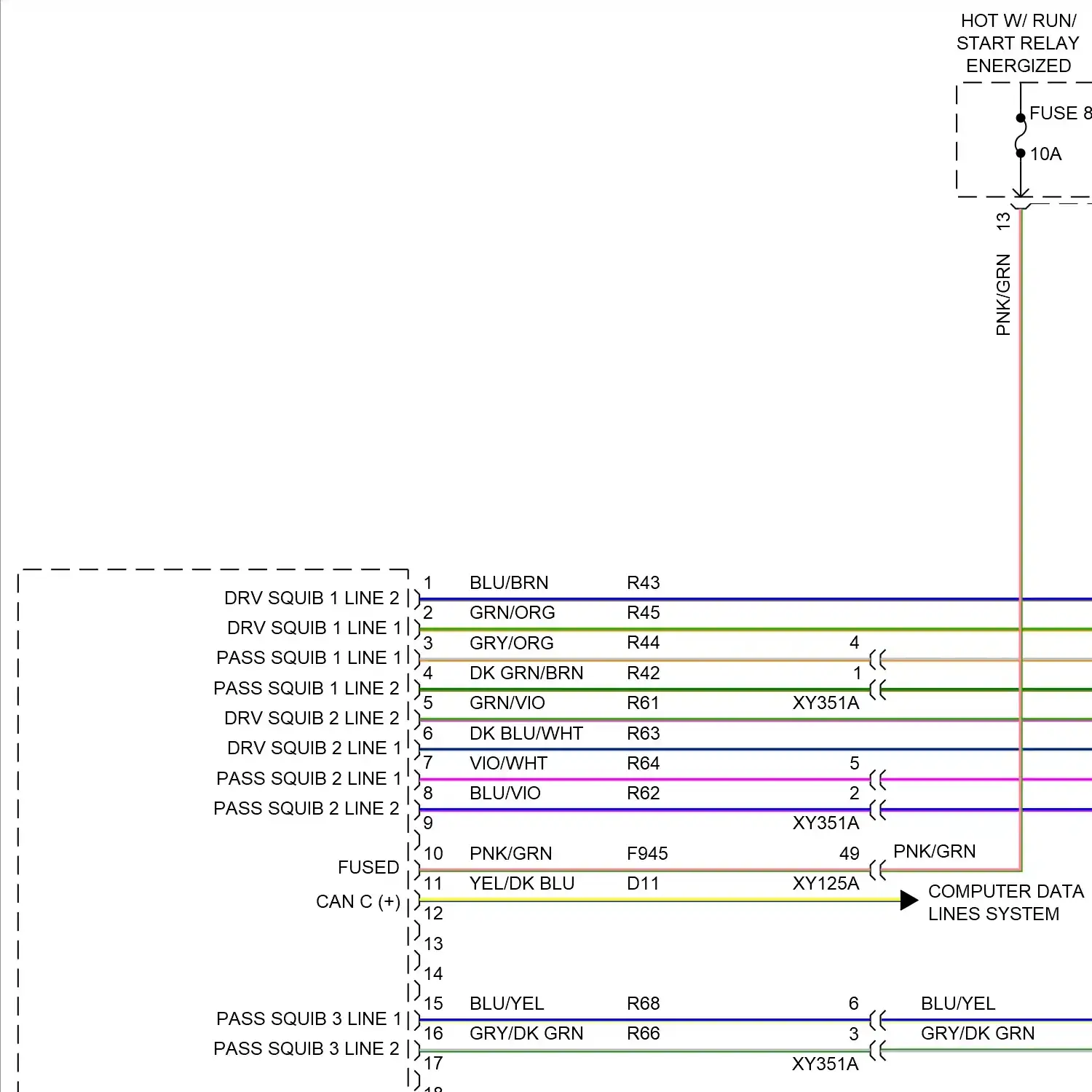Select PASS SQUIB 1 LINE 2 label
The image size is (1092, 1092).
[306, 689]
